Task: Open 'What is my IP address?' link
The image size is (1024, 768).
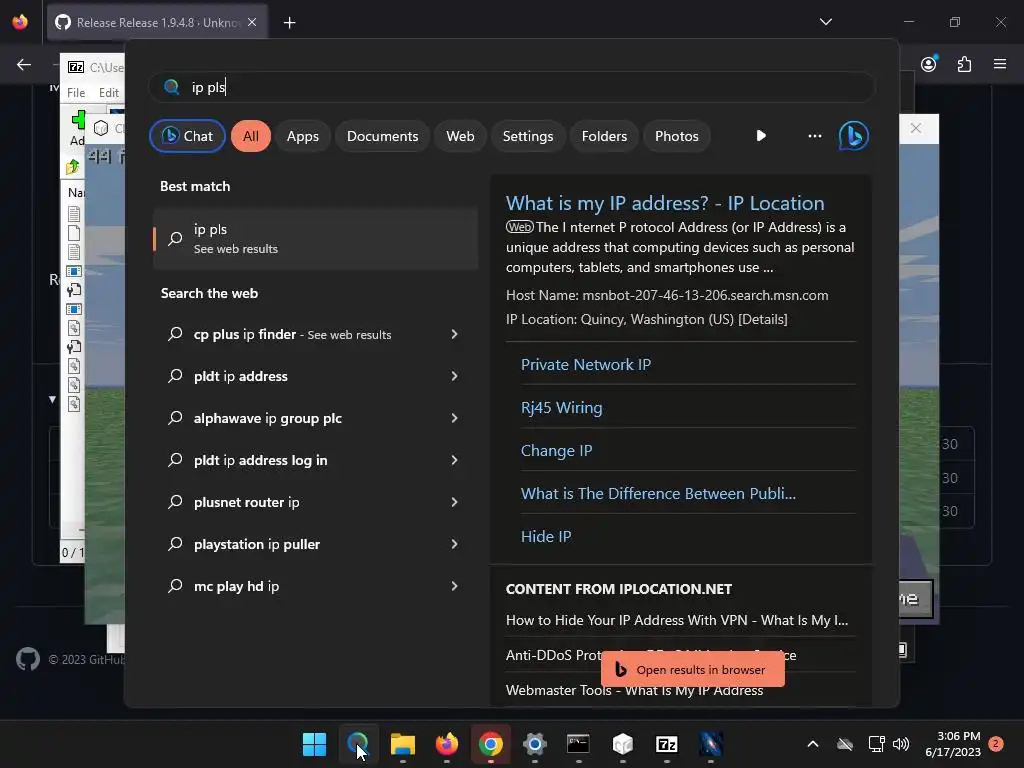Action: pos(665,203)
